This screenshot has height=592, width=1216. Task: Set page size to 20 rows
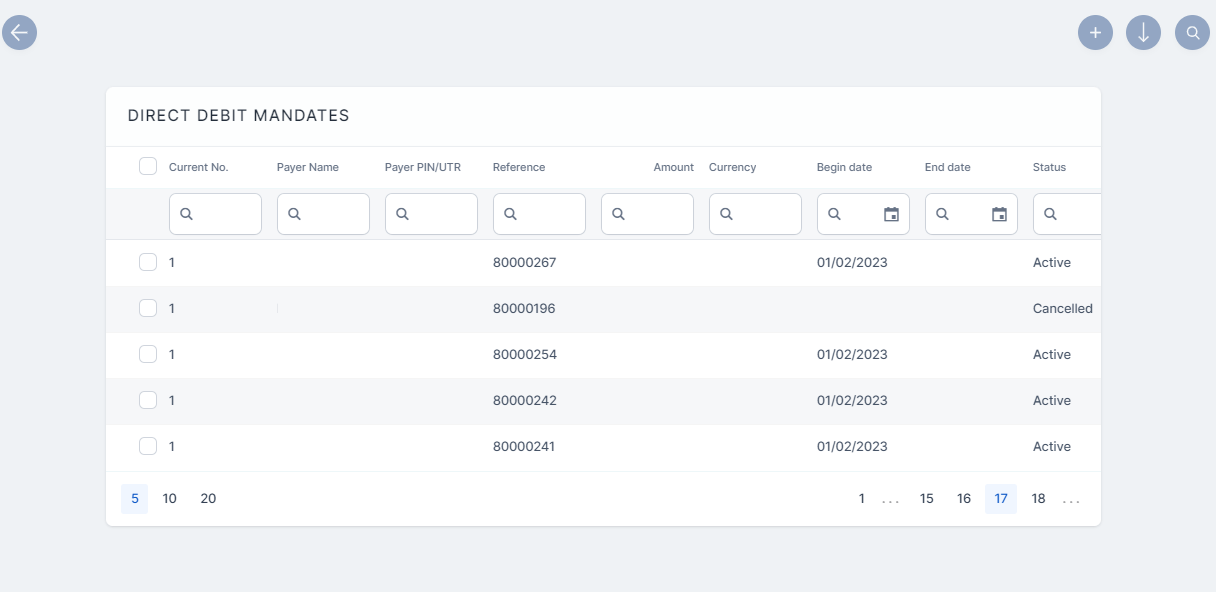coord(208,498)
